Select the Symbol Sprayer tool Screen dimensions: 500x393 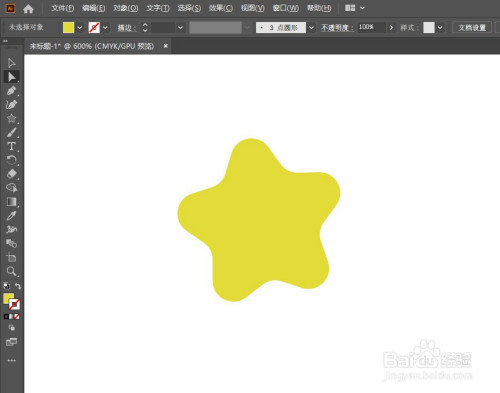click(x=11, y=230)
